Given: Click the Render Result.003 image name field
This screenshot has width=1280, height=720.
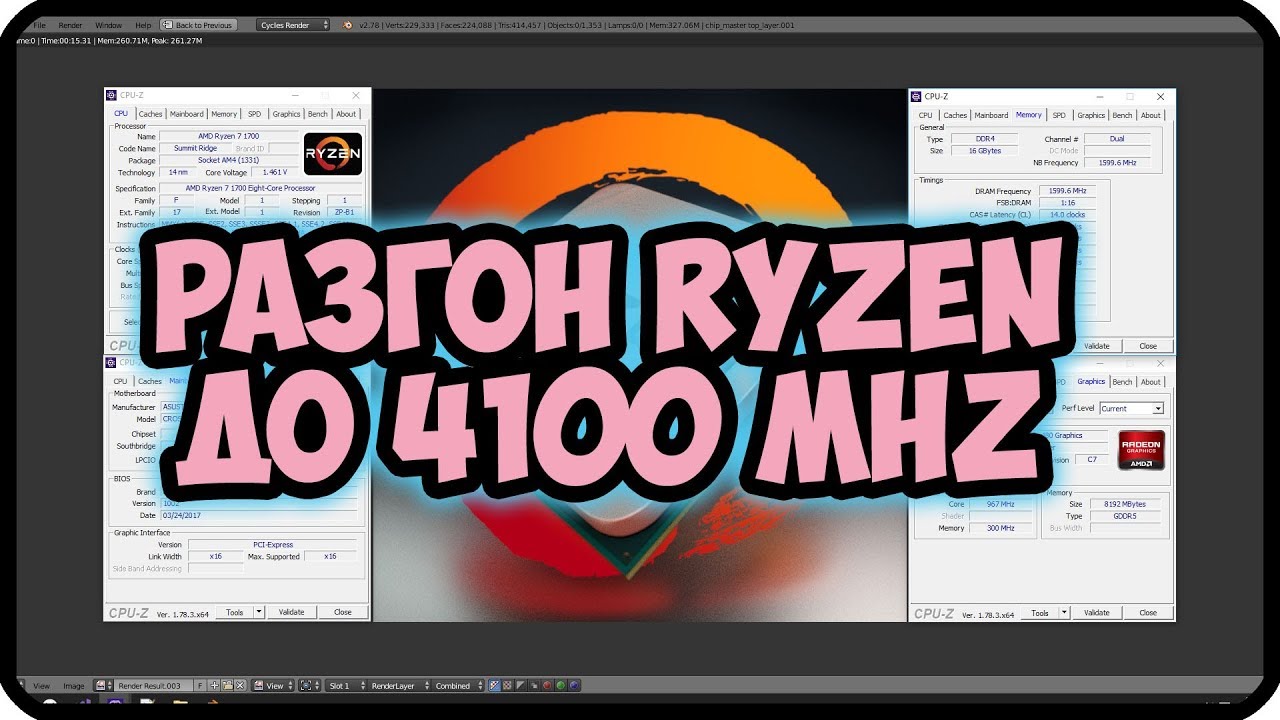Looking at the screenshot, I should (154, 686).
